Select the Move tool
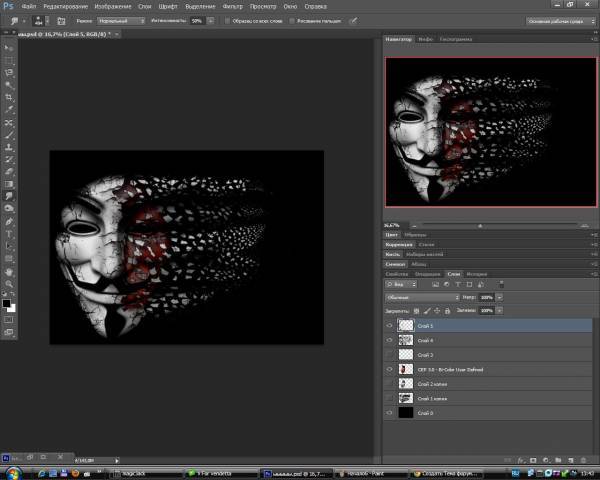Viewport: 600px width, 480px height. coord(9,48)
